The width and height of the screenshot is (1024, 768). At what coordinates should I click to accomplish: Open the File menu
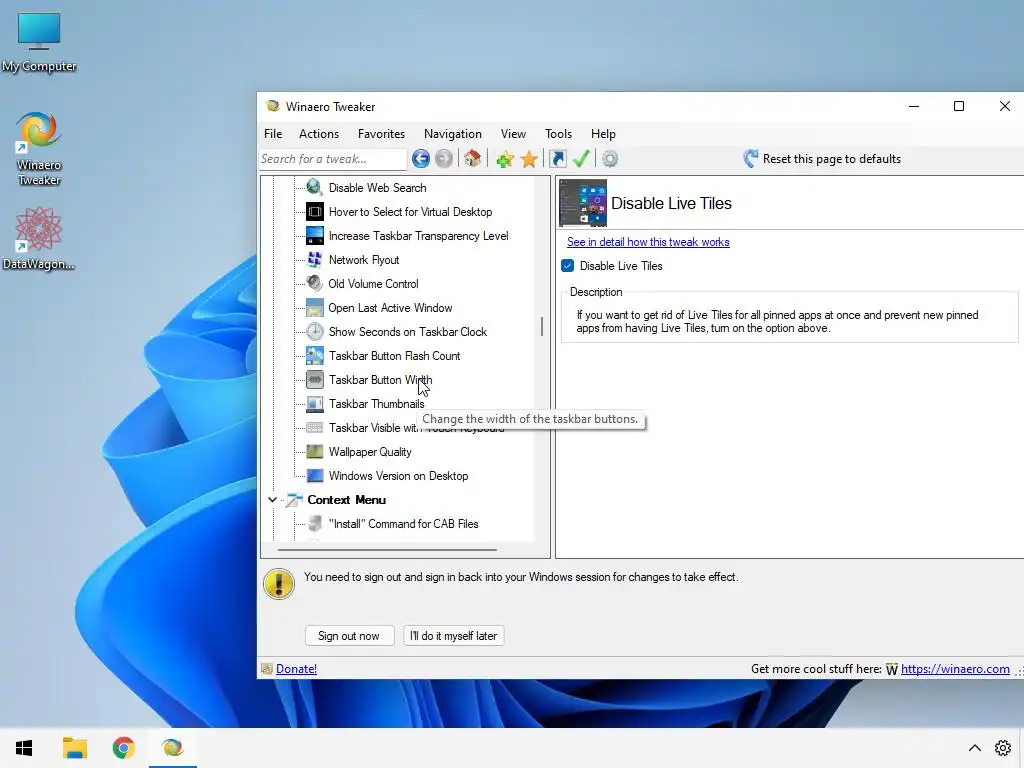pos(273,134)
